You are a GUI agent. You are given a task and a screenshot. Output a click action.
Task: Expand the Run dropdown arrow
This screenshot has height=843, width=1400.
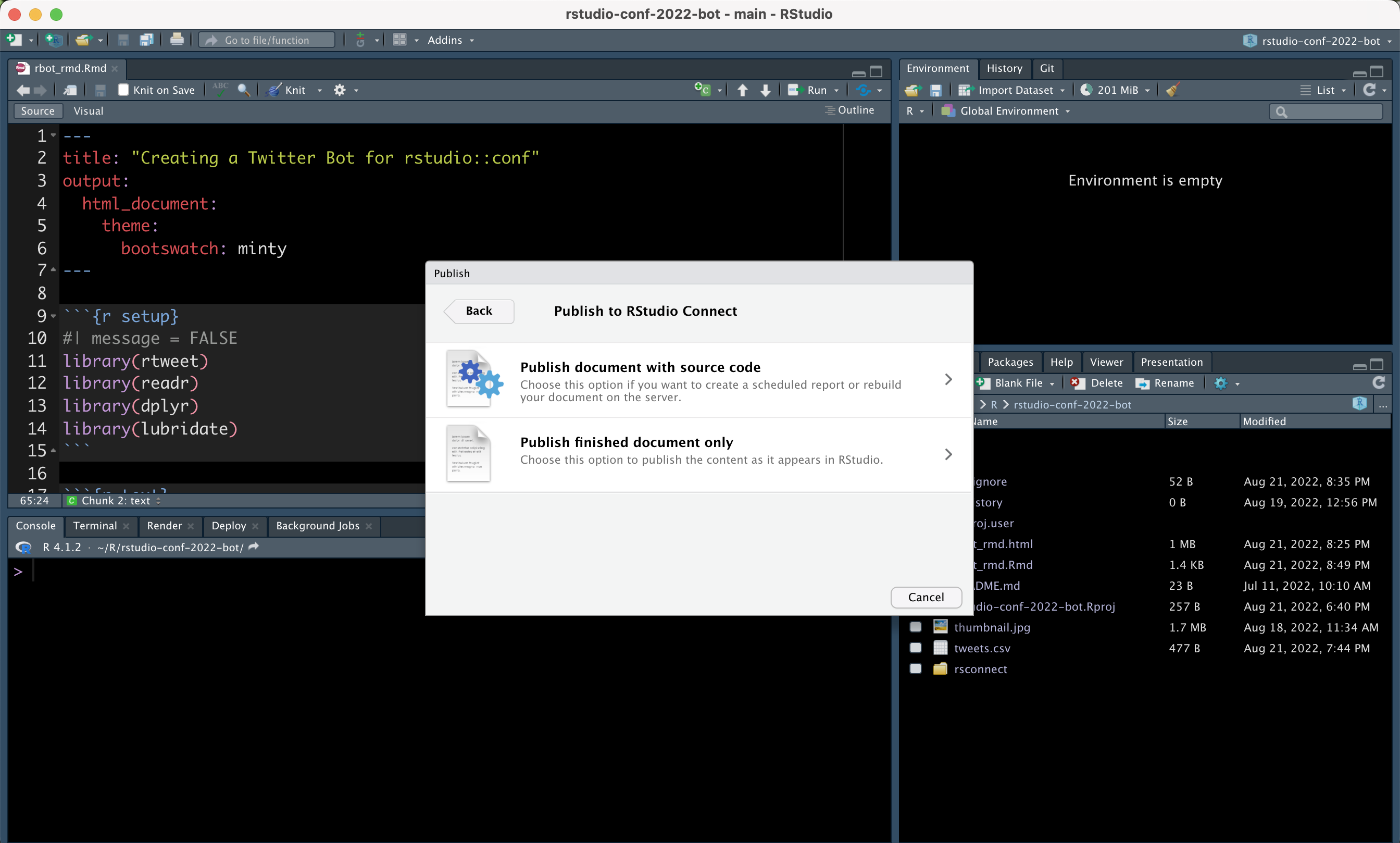click(837, 90)
